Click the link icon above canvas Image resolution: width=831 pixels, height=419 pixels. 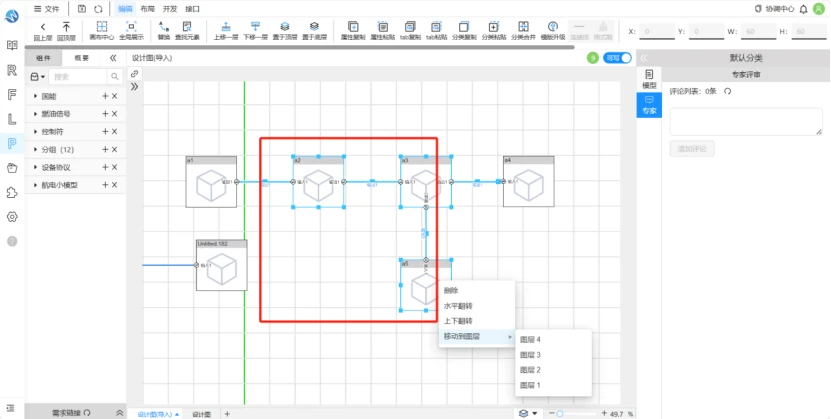pos(135,74)
